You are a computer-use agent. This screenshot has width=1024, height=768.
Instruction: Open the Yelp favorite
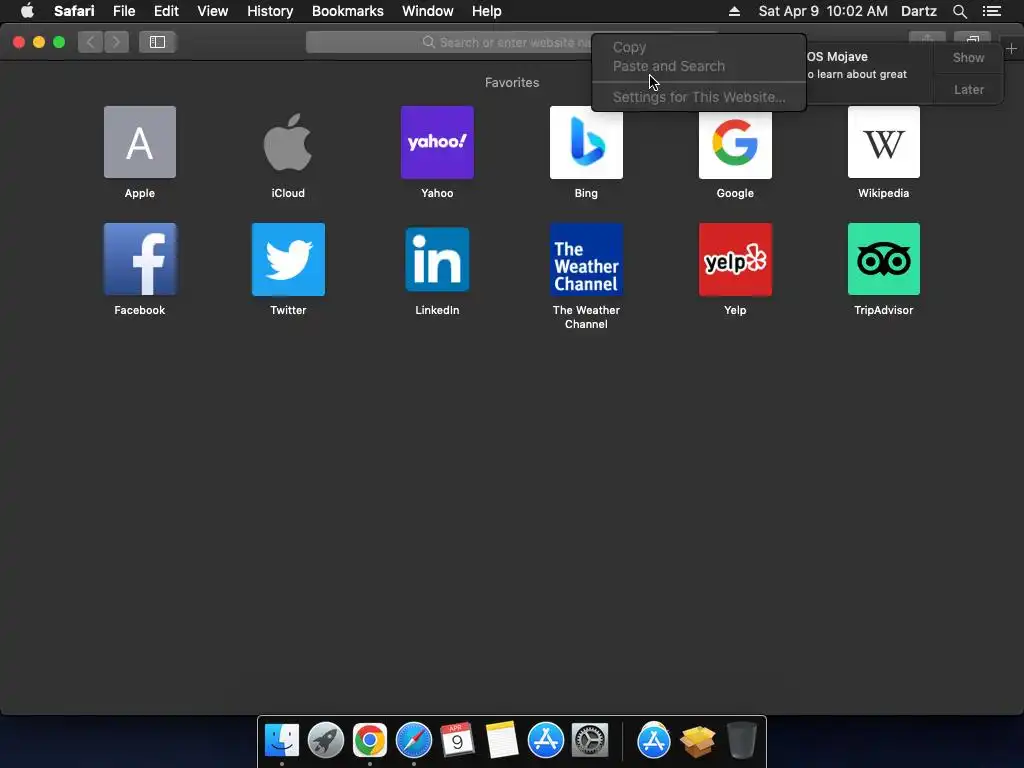click(735, 259)
